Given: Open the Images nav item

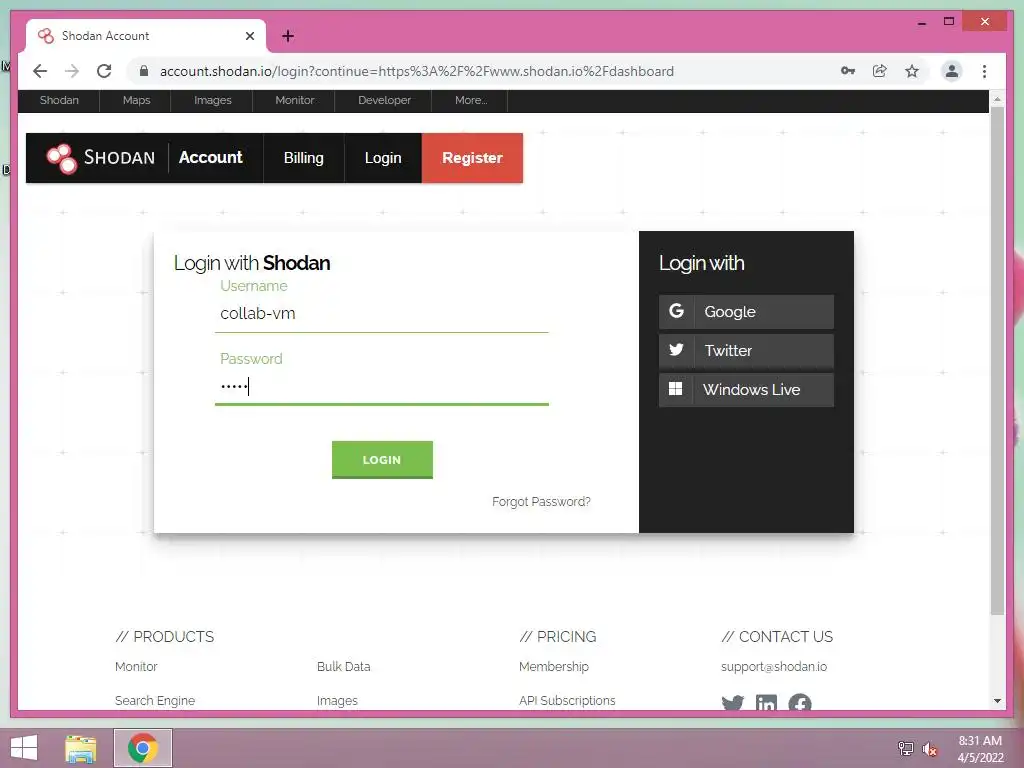Looking at the screenshot, I should [213, 101].
